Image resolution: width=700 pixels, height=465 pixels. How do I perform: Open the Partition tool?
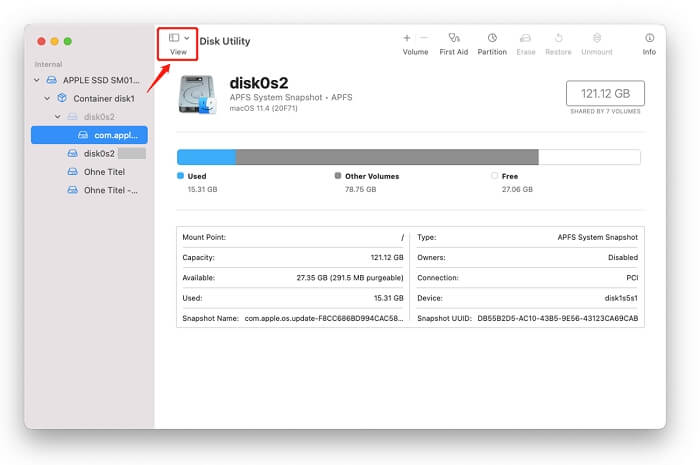coord(492,44)
